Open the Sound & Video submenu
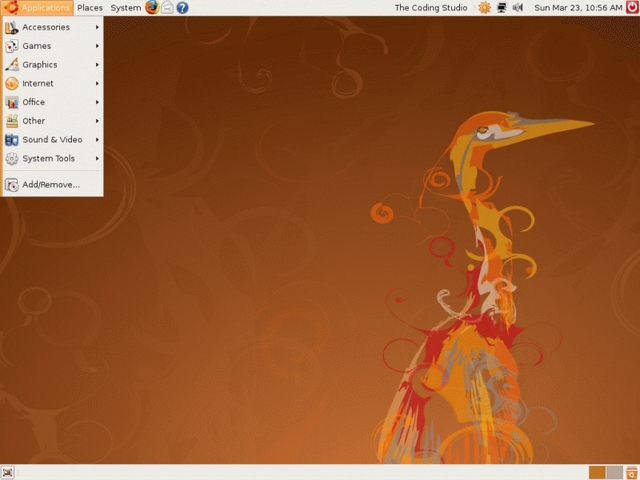The image size is (640, 480). (52, 140)
